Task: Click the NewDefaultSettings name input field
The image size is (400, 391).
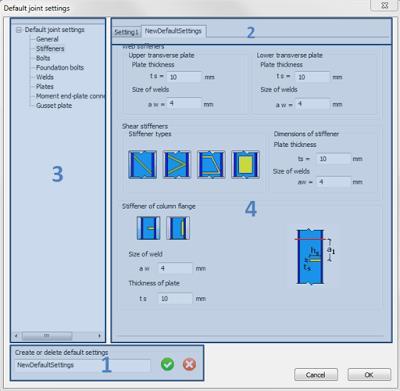Action: click(82, 365)
